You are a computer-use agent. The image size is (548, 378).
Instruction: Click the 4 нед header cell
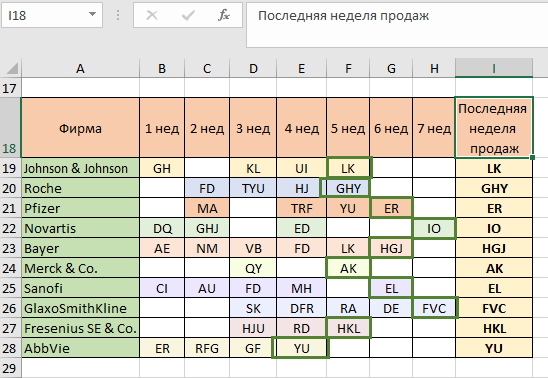[301, 128]
